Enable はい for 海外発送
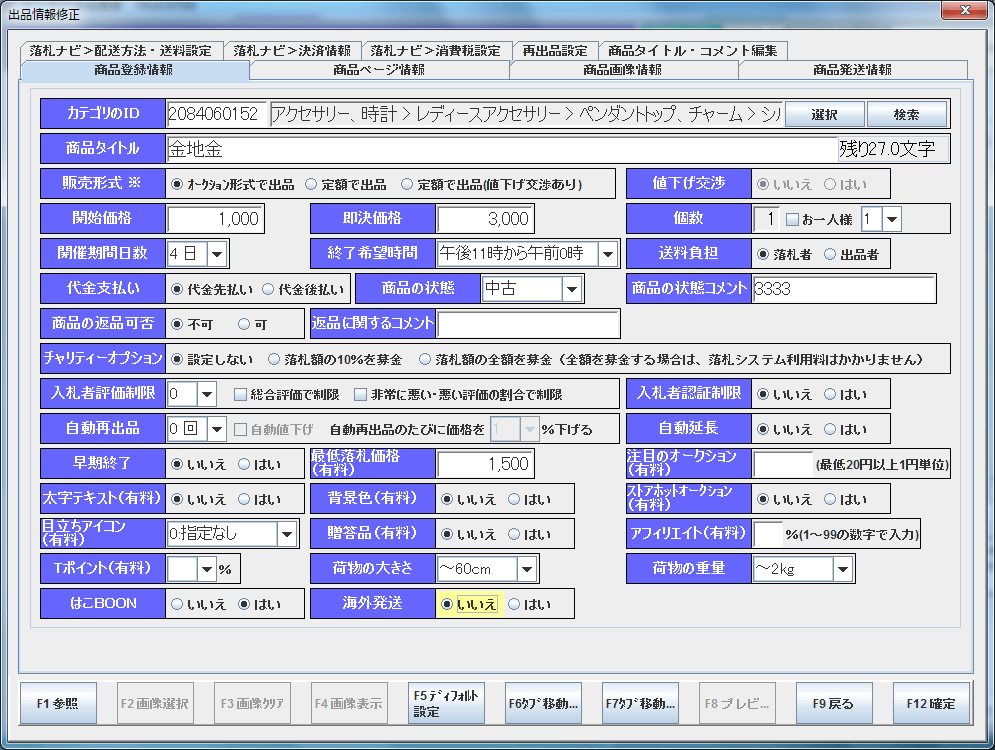This screenshot has height=750, width=995. (514, 604)
